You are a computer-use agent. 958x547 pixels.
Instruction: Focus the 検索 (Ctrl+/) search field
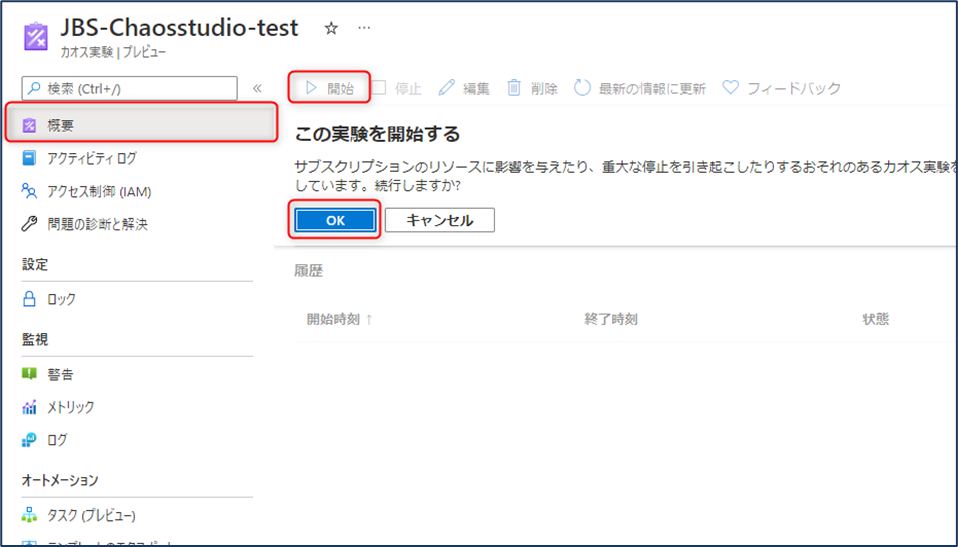130,89
